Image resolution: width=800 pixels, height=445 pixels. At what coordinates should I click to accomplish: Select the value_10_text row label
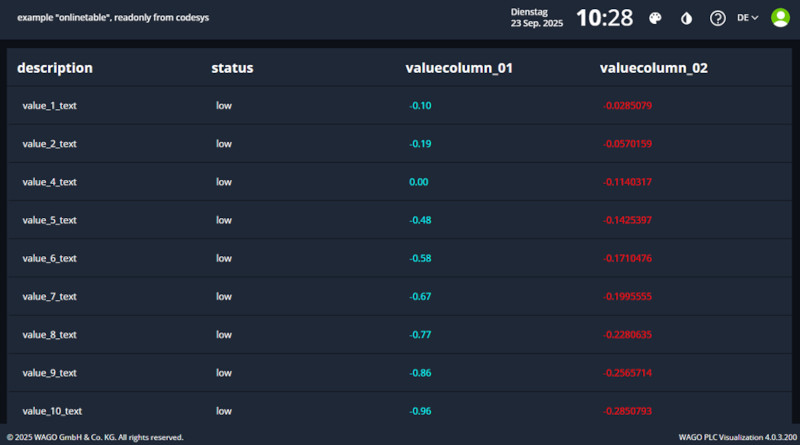tap(52, 411)
